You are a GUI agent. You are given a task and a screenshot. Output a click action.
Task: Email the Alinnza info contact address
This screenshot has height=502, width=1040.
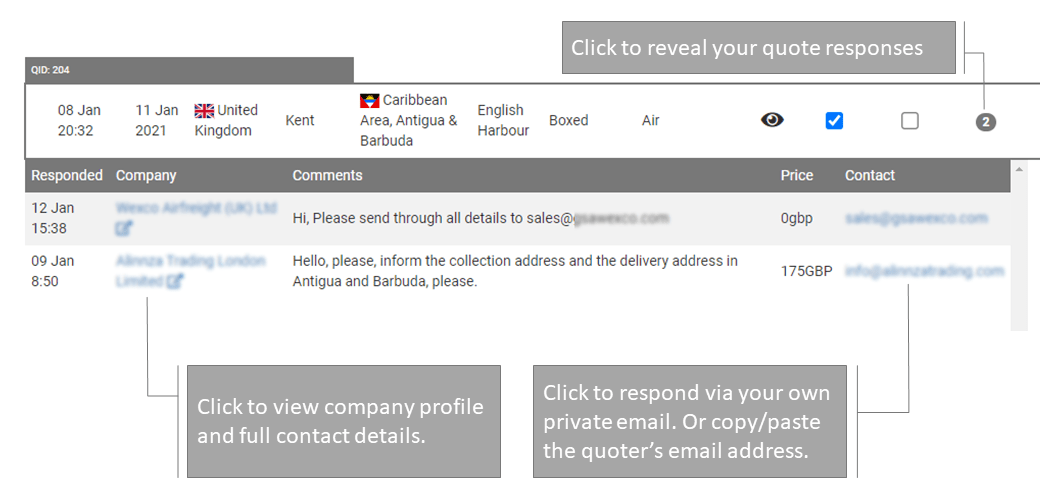[924, 270]
